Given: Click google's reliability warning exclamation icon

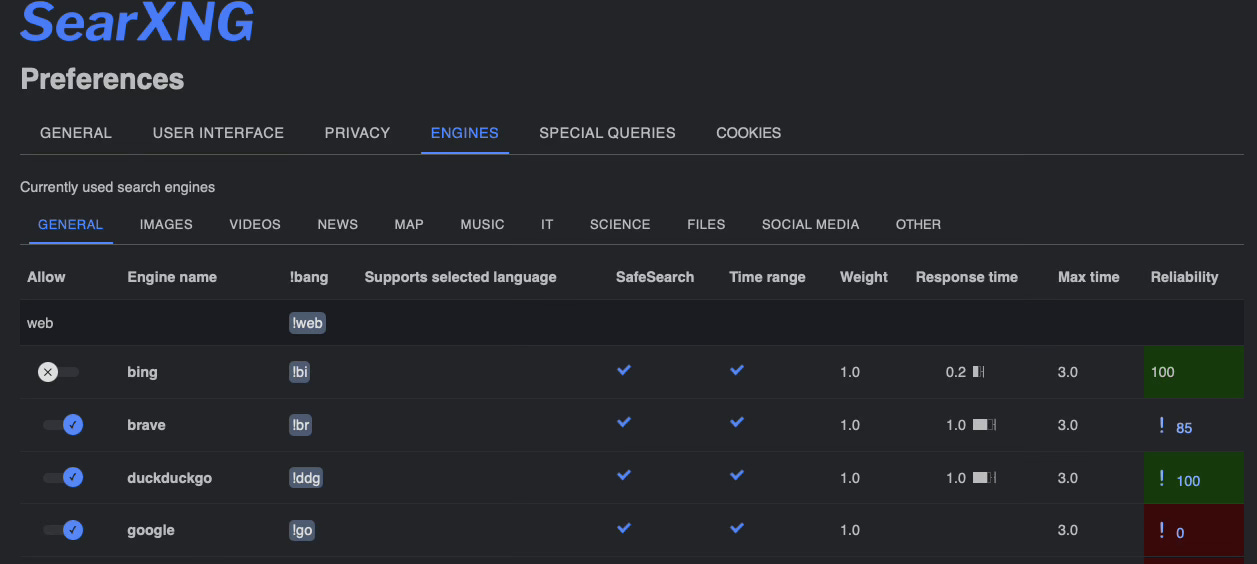Looking at the screenshot, I should [x=1161, y=531].
